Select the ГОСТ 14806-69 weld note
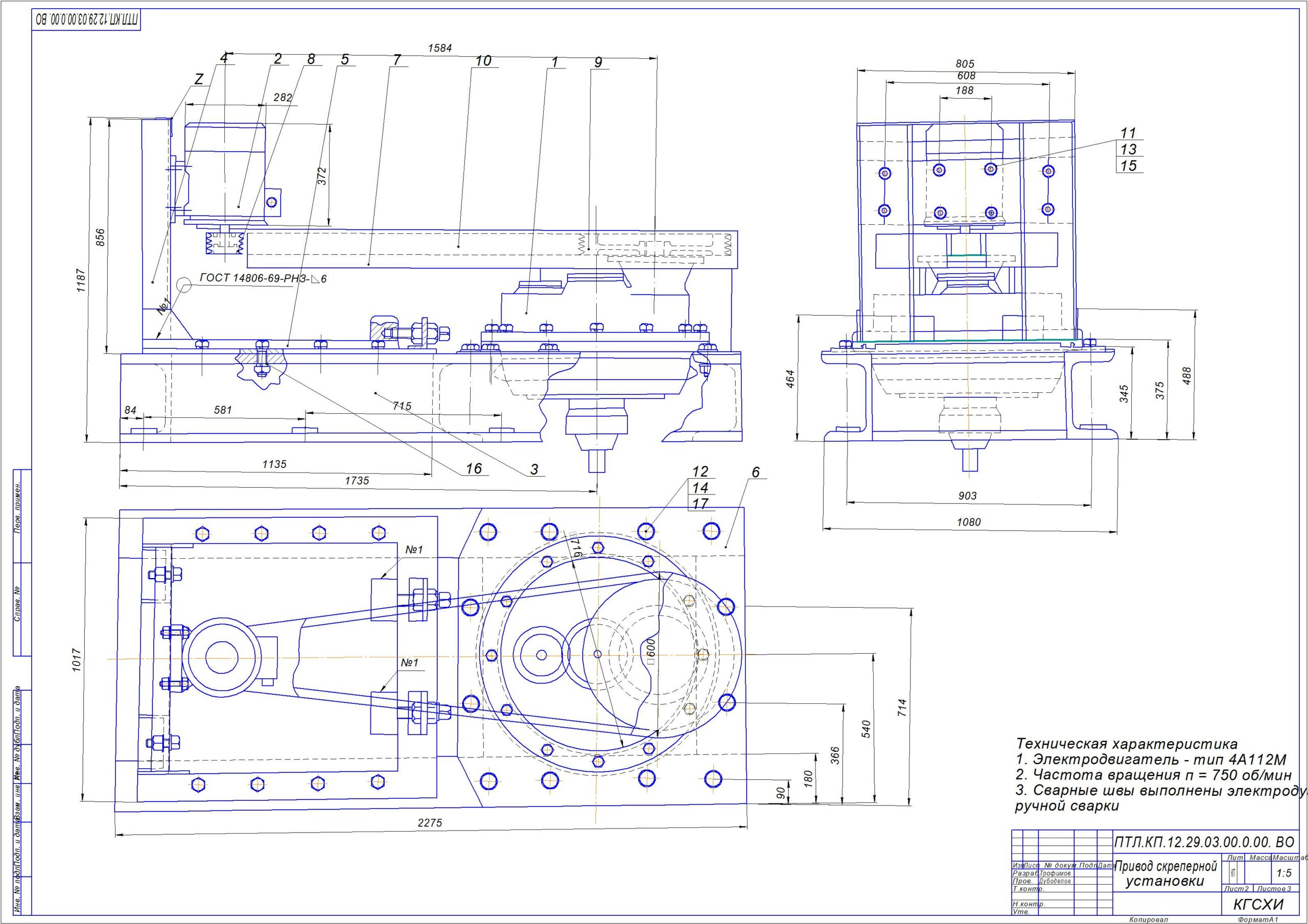Image resolution: width=1308 pixels, height=924 pixels. pyautogui.click(x=263, y=278)
